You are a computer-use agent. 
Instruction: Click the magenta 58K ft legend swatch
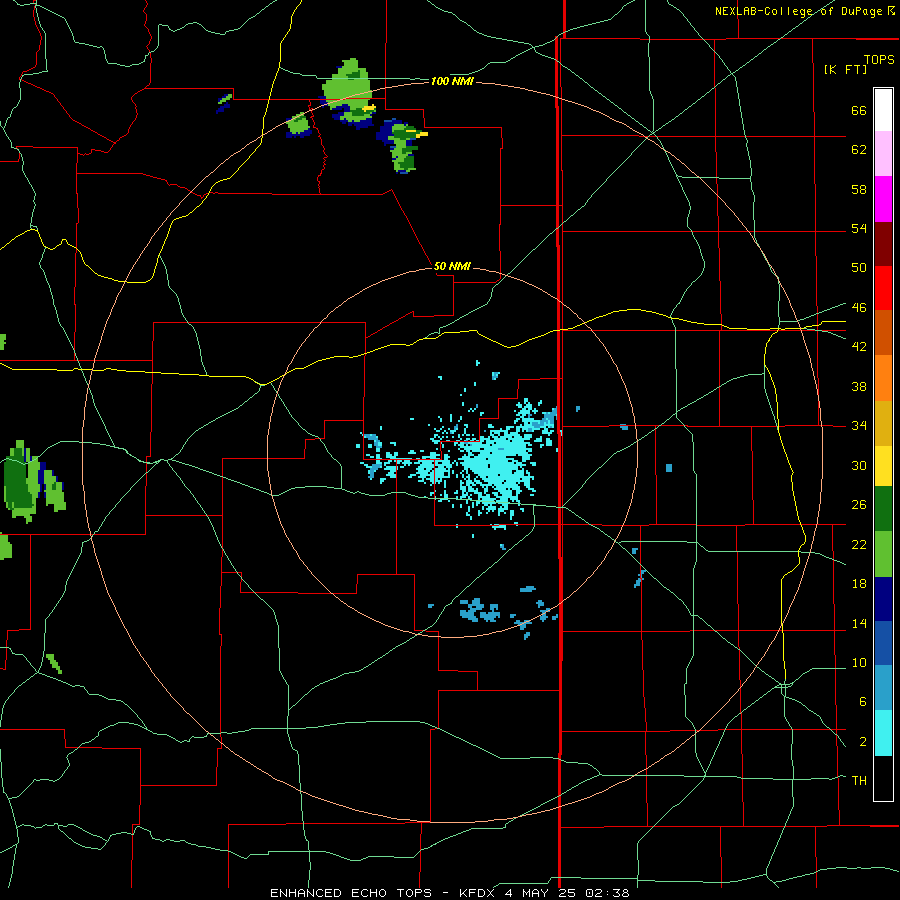point(883,199)
